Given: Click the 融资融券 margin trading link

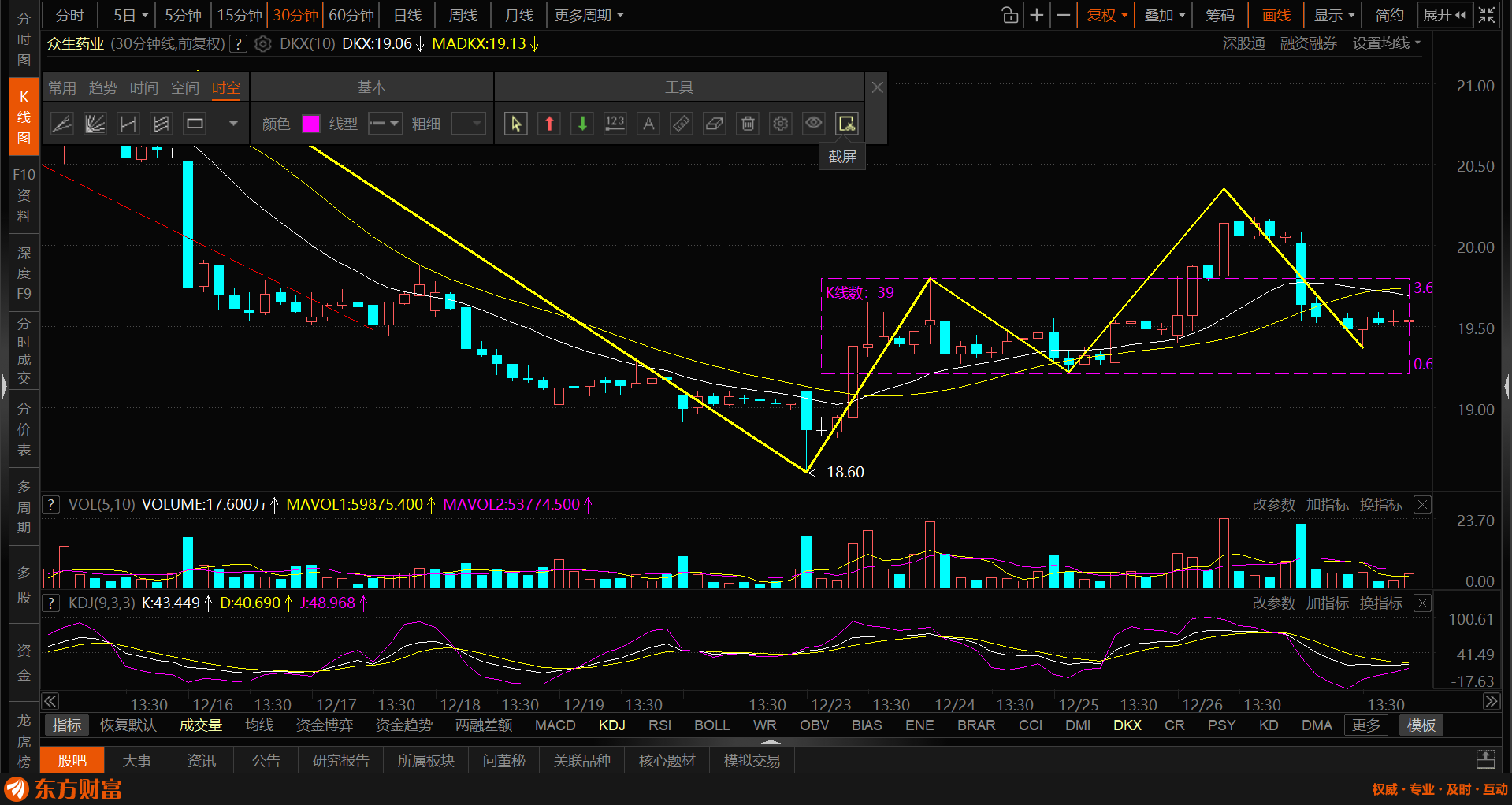Looking at the screenshot, I should [x=1309, y=43].
